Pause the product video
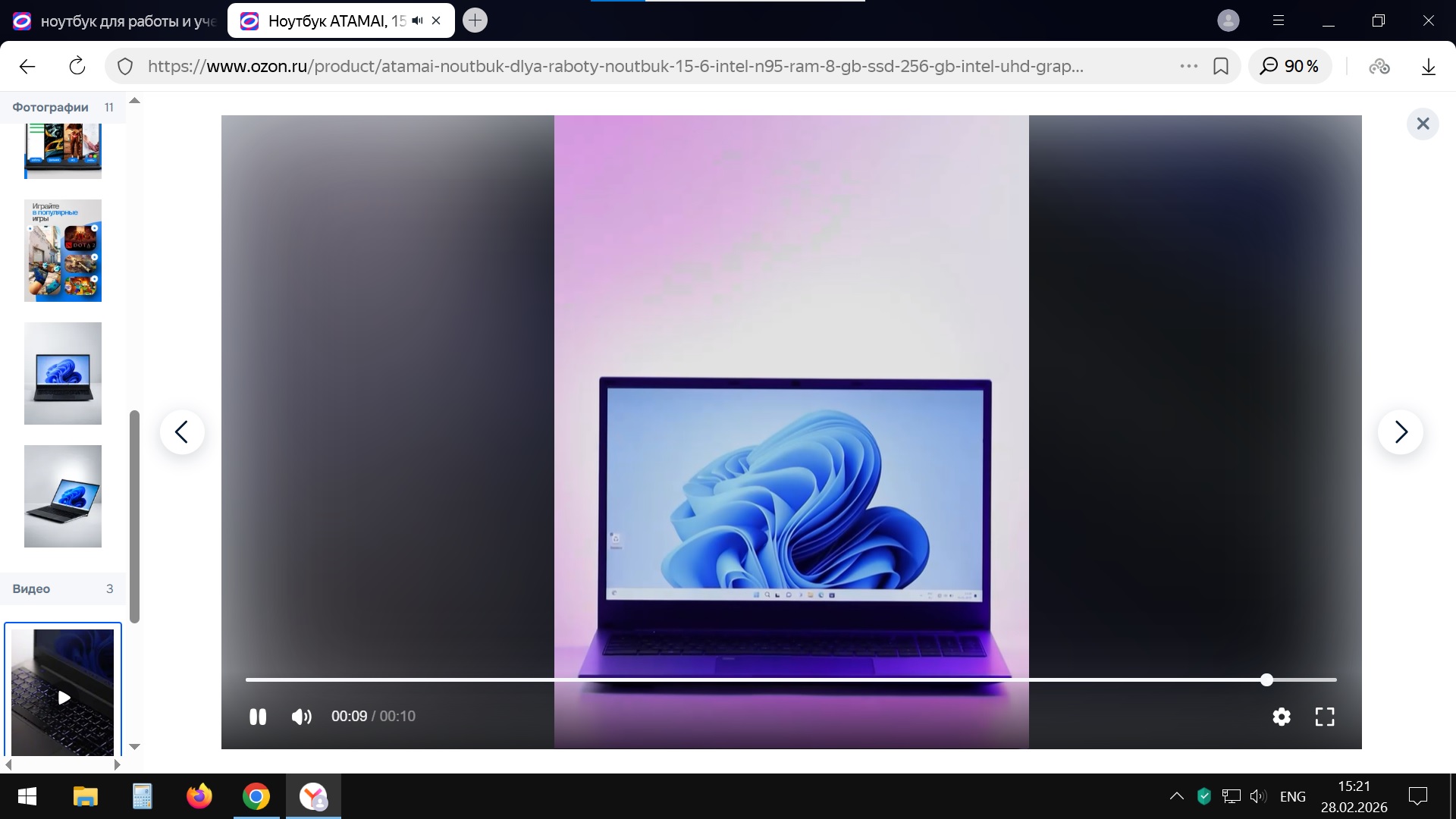The height and width of the screenshot is (819, 1456). [258, 717]
